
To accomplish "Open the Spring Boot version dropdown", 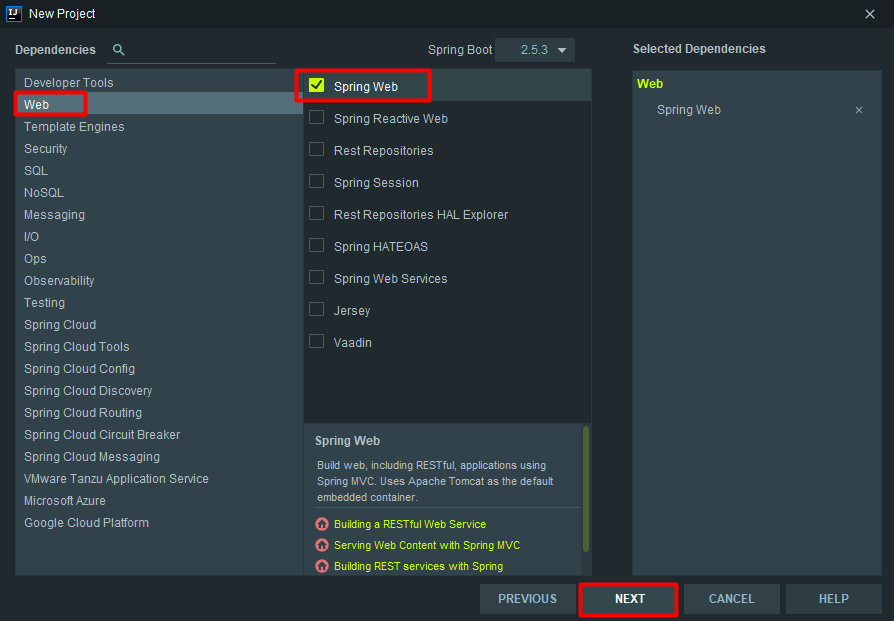I will point(535,50).
